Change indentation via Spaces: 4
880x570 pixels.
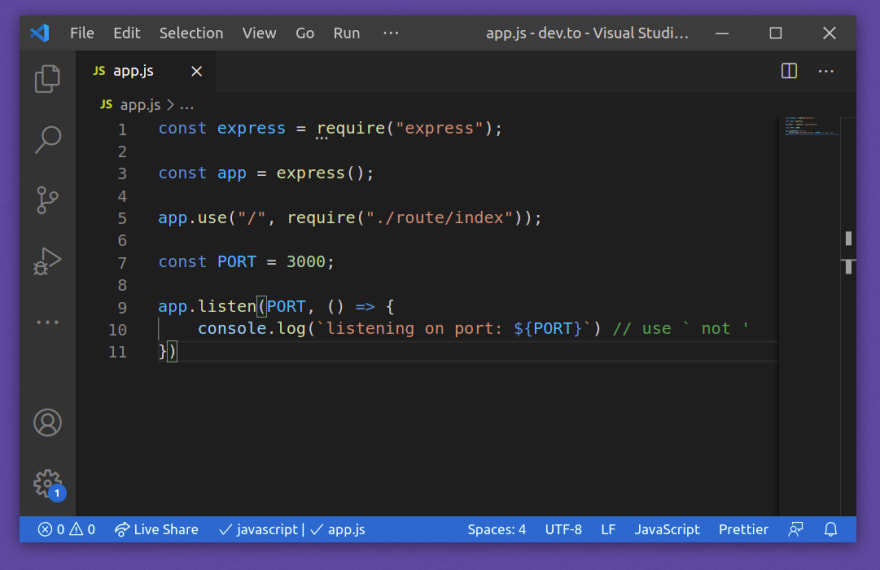click(x=497, y=529)
